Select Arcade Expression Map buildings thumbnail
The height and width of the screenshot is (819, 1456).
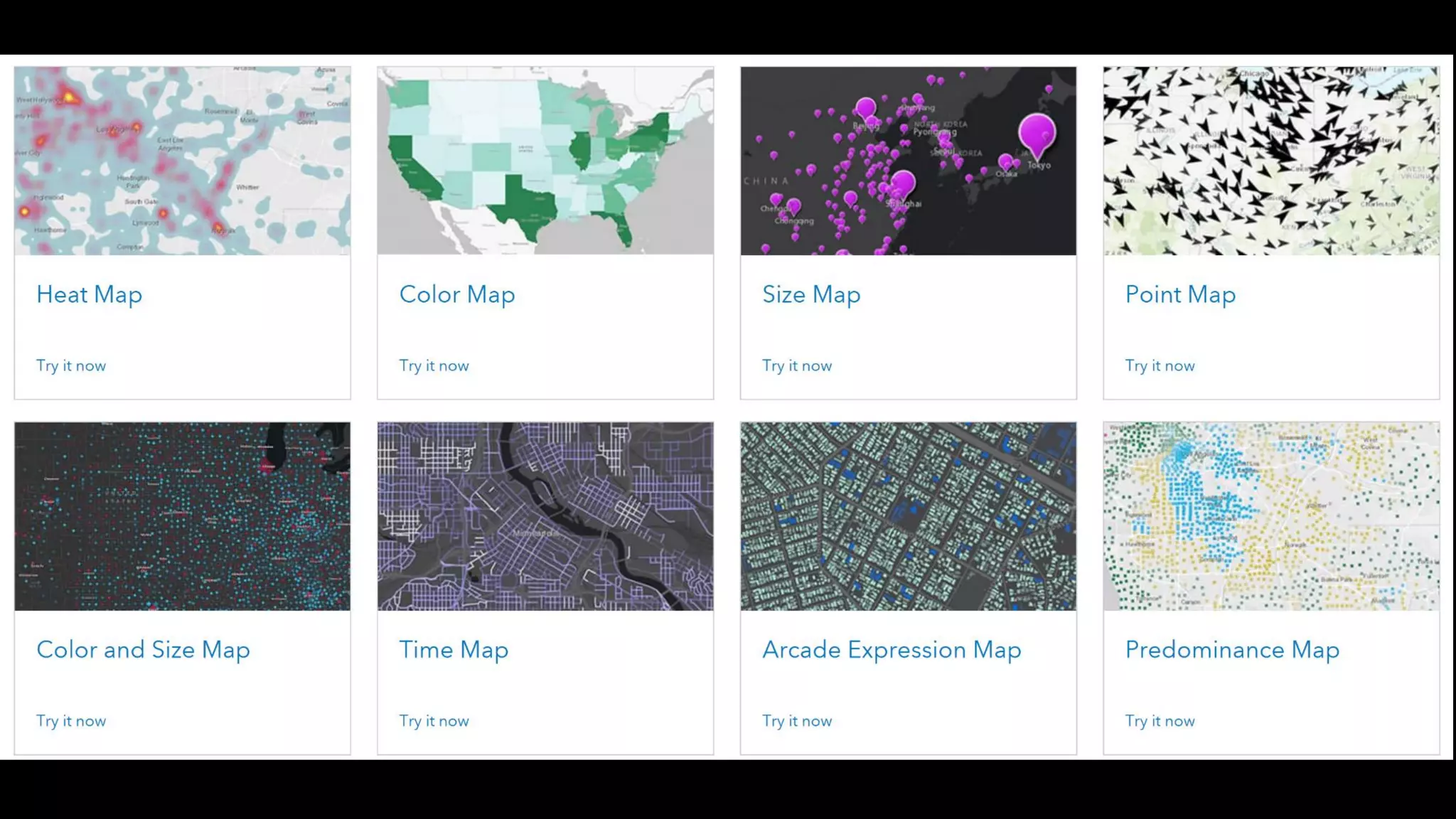pyautogui.click(x=908, y=516)
